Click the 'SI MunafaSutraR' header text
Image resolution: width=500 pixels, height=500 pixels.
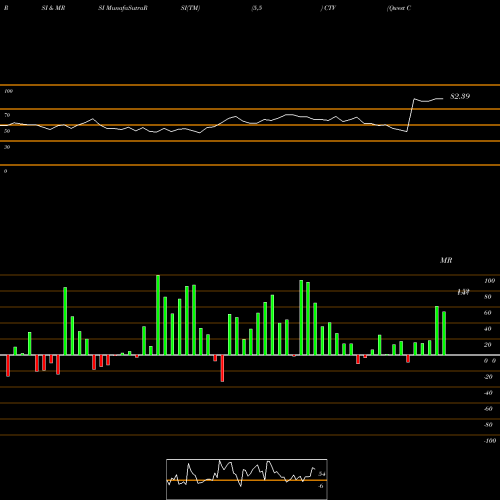[x=123, y=8]
